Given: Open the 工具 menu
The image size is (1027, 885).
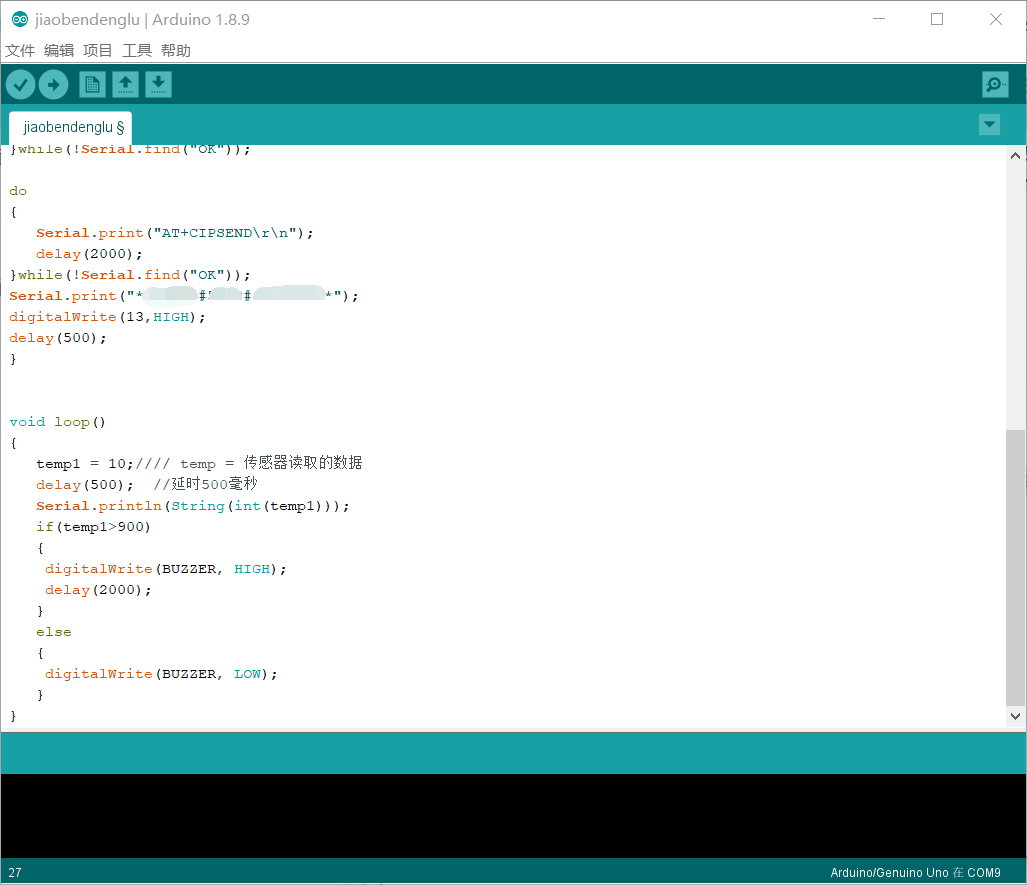Looking at the screenshot, I should [136, 50].
